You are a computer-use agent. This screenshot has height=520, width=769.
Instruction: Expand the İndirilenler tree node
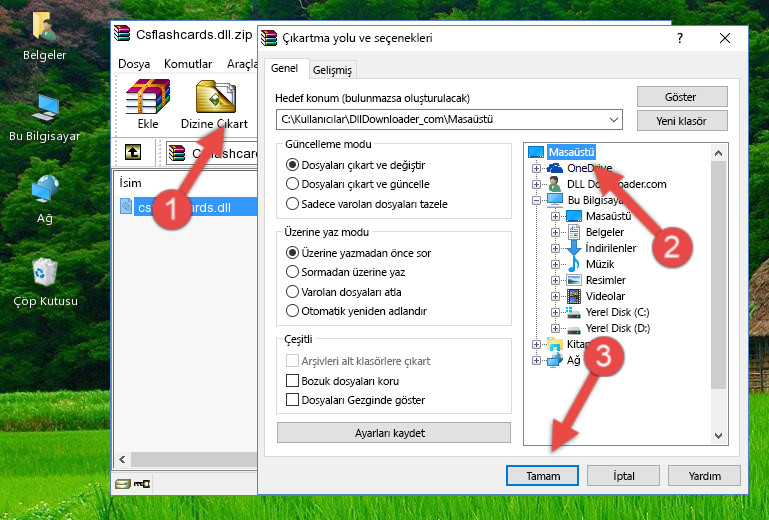pyautogui.click(x=555, y=248)
